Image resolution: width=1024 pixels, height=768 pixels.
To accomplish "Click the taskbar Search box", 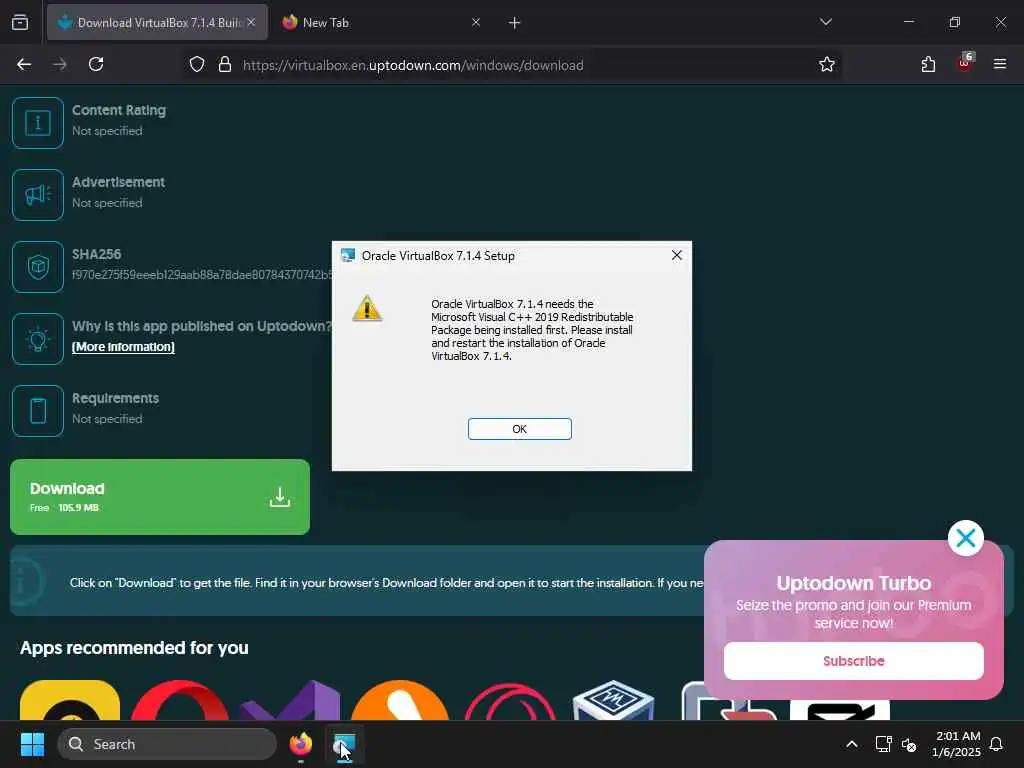I will click(167, 744).
